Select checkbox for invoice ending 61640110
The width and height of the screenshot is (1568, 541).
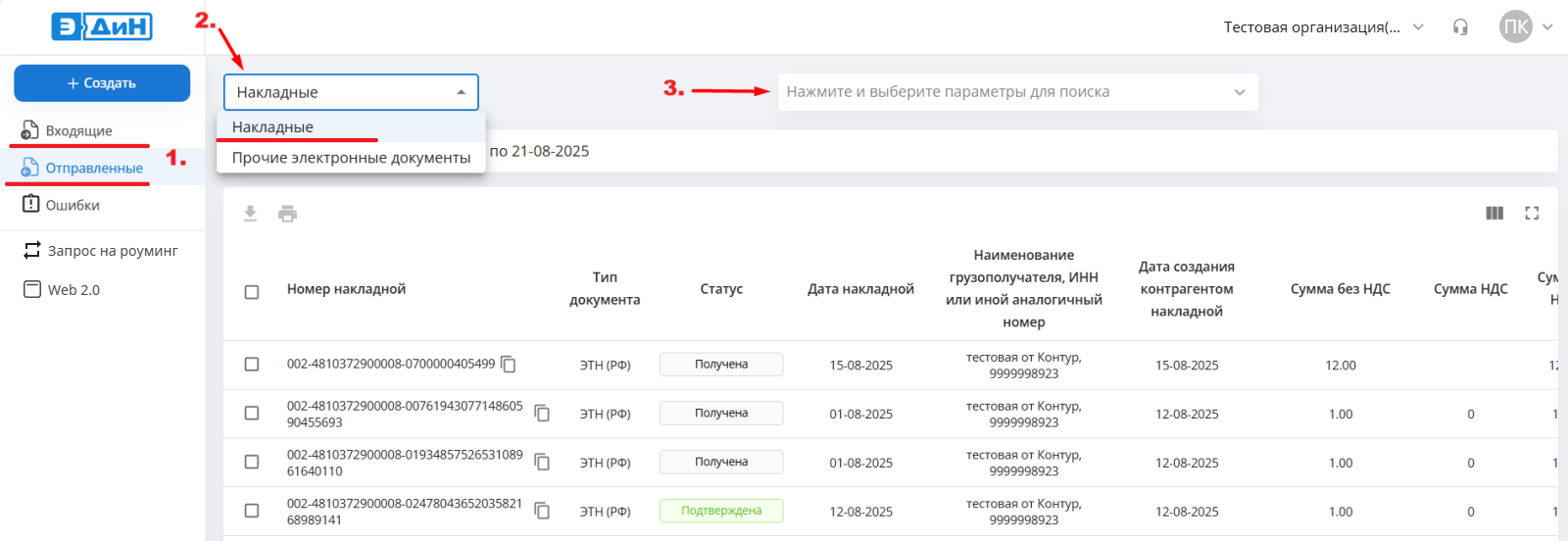252,463
